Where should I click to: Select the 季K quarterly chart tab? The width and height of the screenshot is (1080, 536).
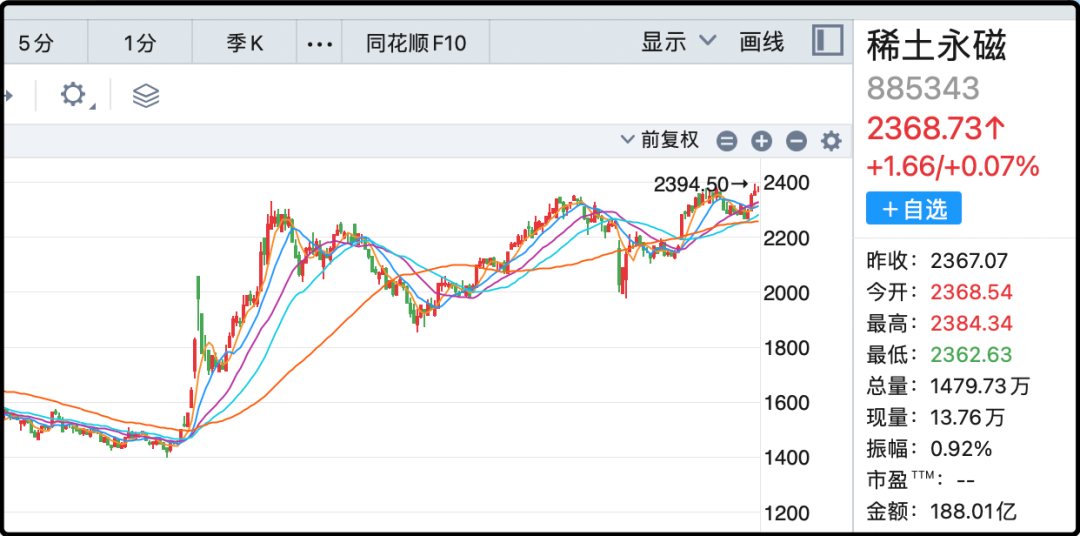[242, 43]
